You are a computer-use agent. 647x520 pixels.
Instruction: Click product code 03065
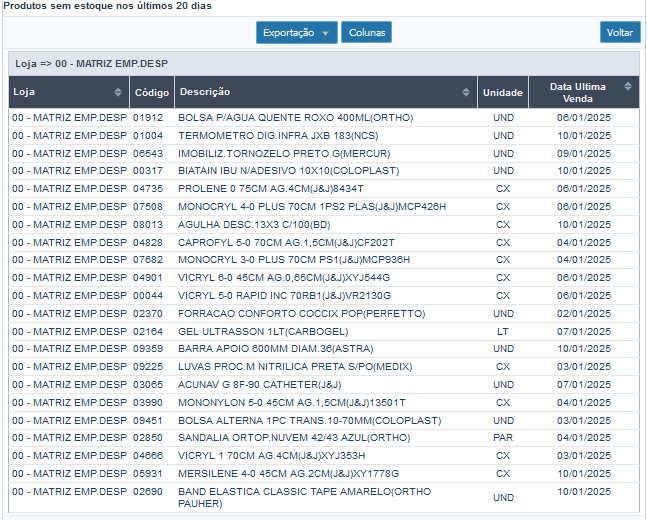(x=148, y=385)
